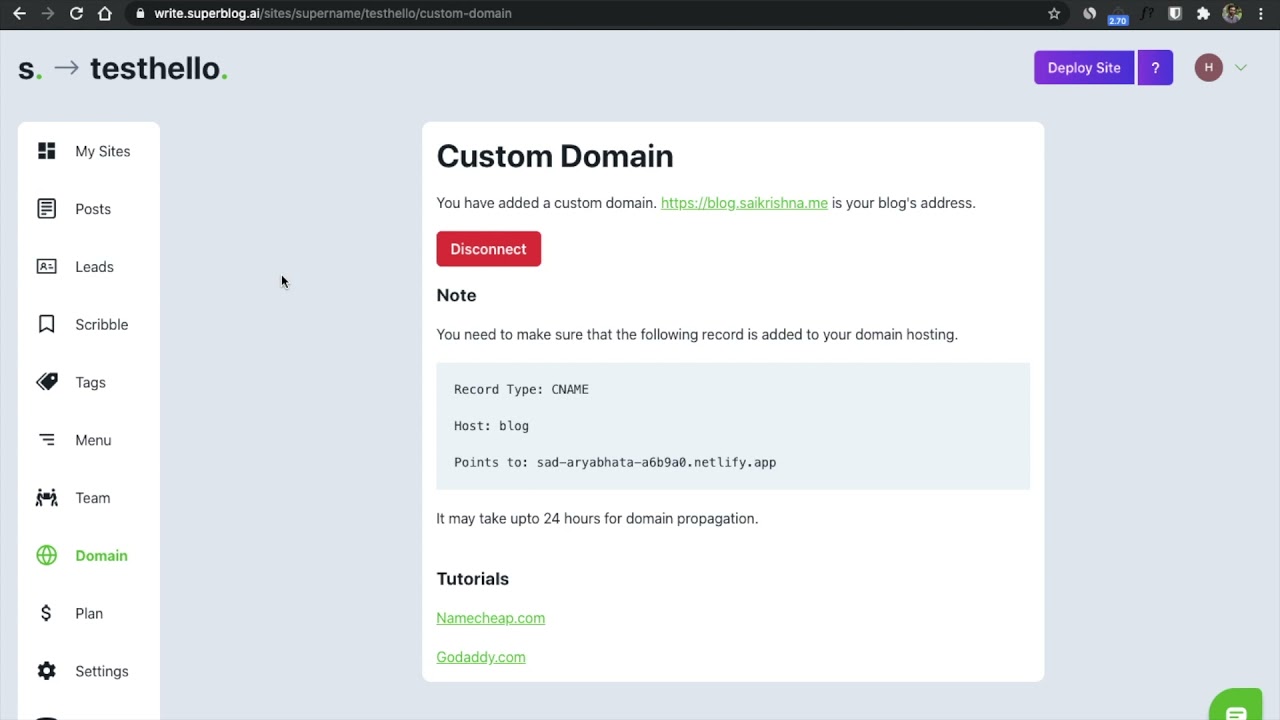Select the Scribble bookmark icon
1280x720 pixels.
47,324
